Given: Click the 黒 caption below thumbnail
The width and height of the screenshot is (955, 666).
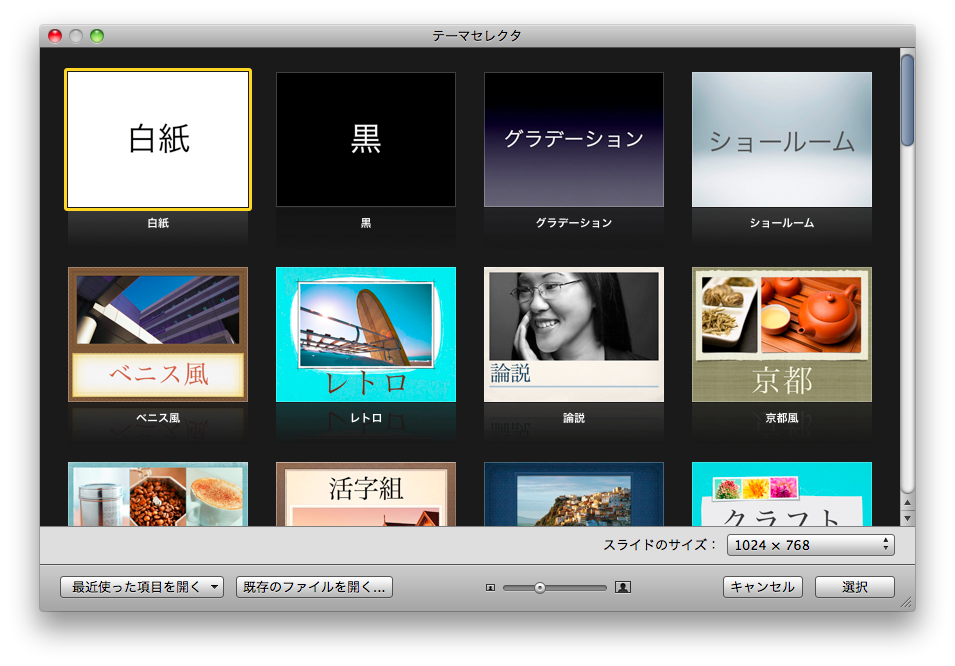Looking at the screenshot, I should pos(365,223).
